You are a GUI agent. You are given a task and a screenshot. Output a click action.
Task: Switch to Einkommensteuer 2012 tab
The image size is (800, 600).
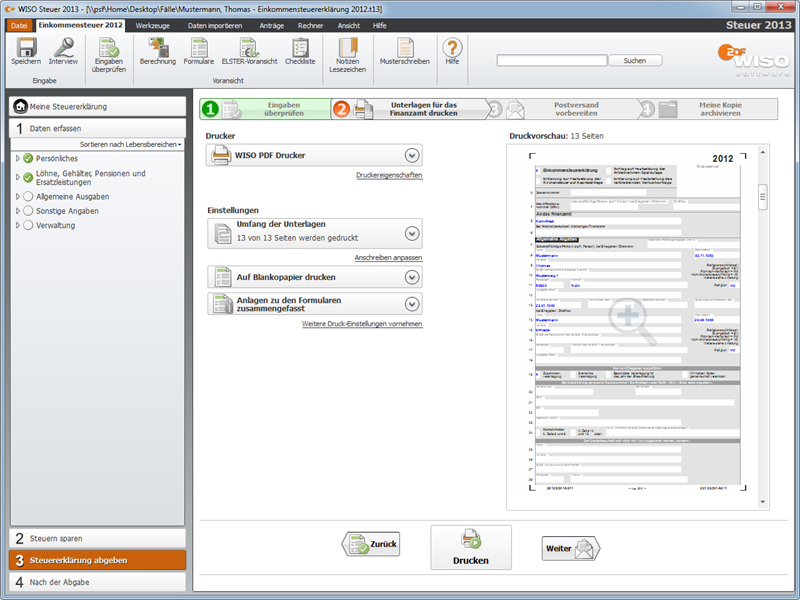(x=81, y=25)
